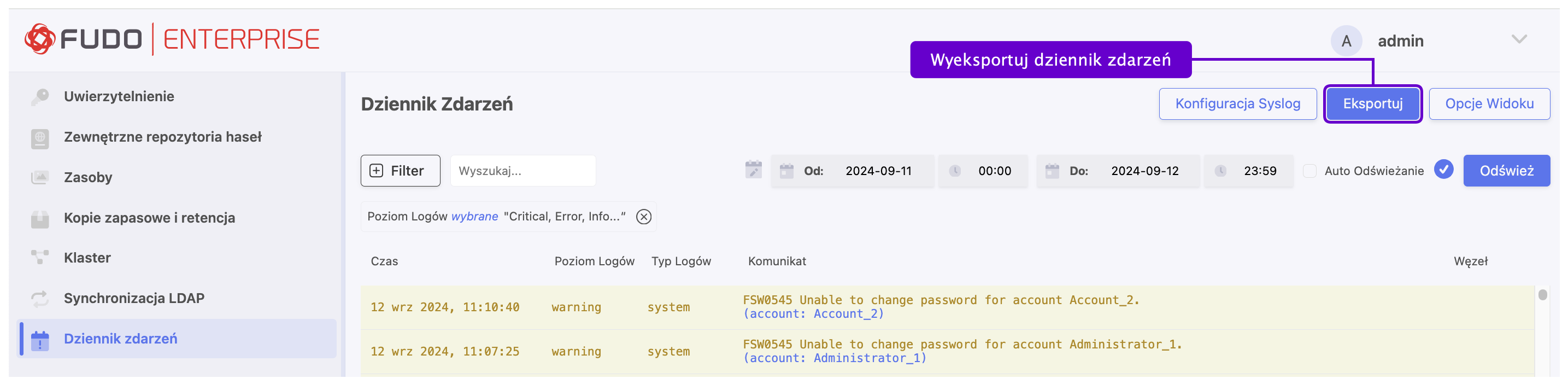Click the Klaster nodes icon
The image size is (1568, 390).
point(39,258)
